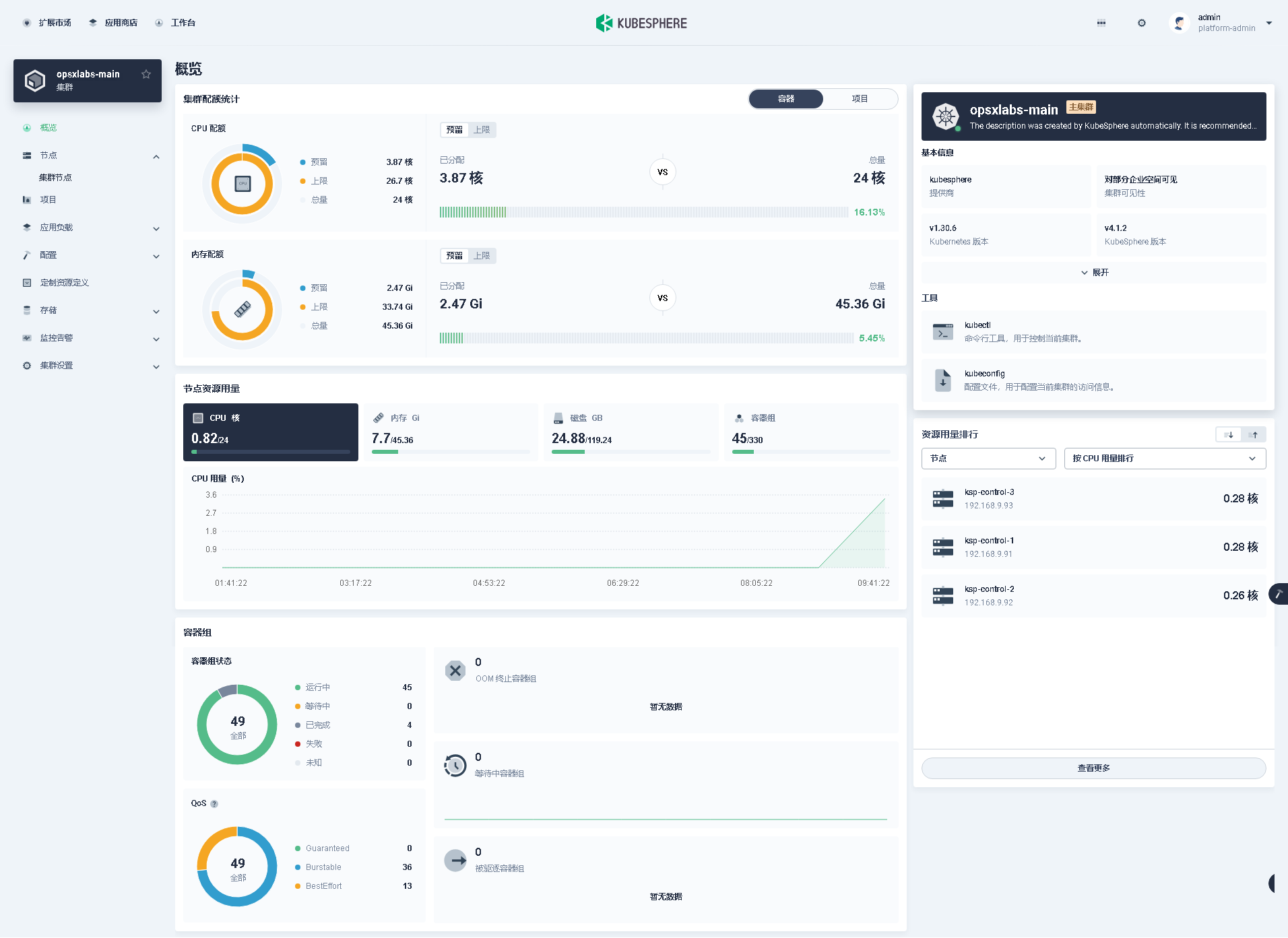Expand basic info with 展开
Viewport: 1288px width, 938px height.
click(x=1094, y=273)
